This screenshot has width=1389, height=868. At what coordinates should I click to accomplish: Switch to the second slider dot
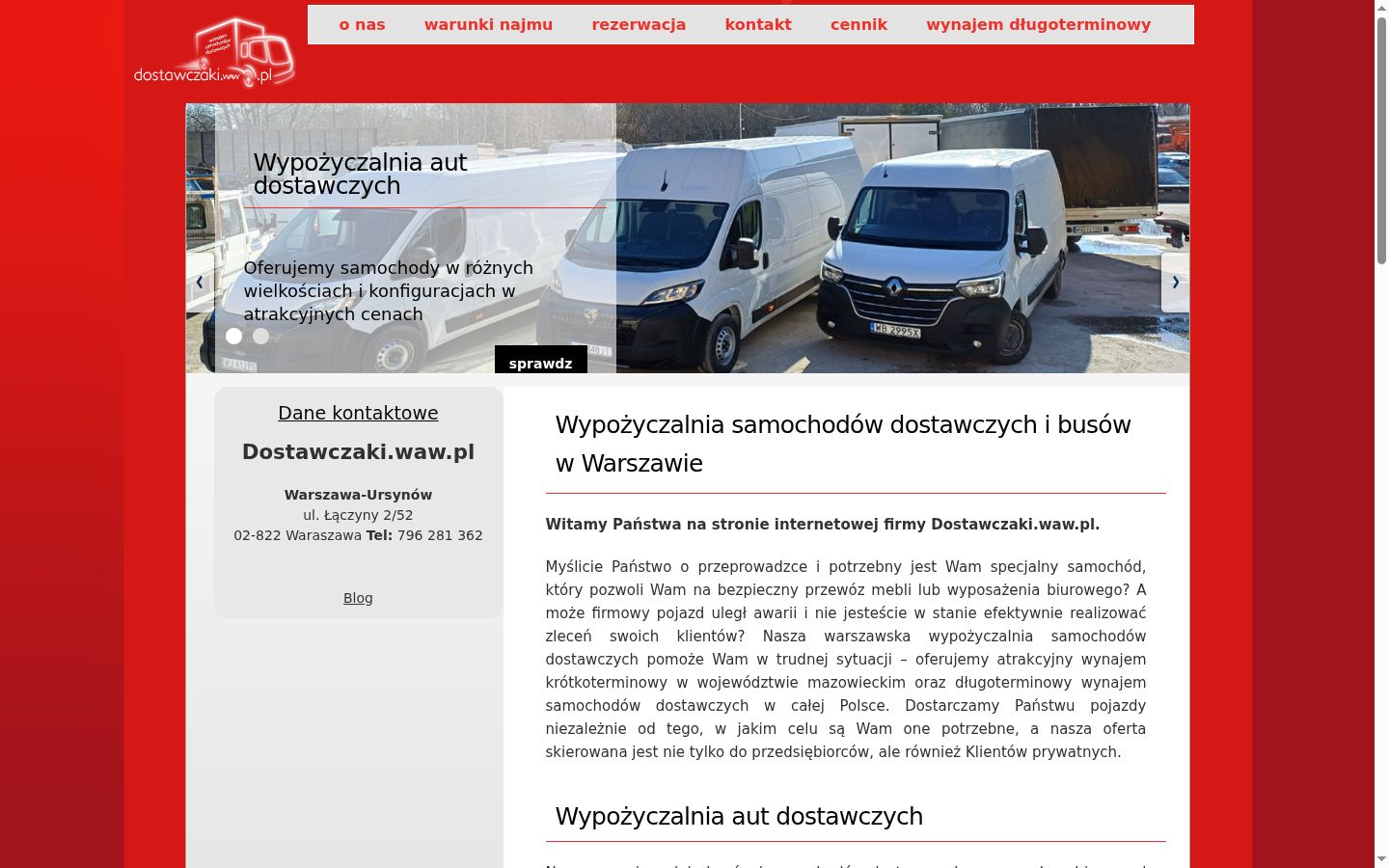[x=260, y=336]
